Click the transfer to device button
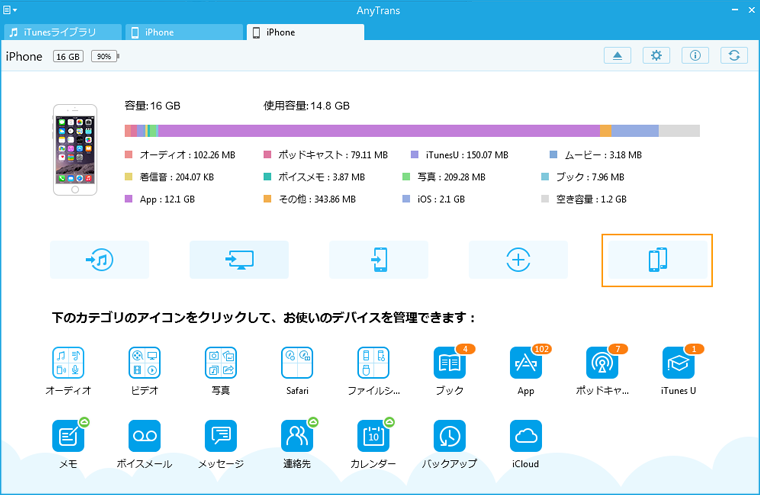 point(379,260)
